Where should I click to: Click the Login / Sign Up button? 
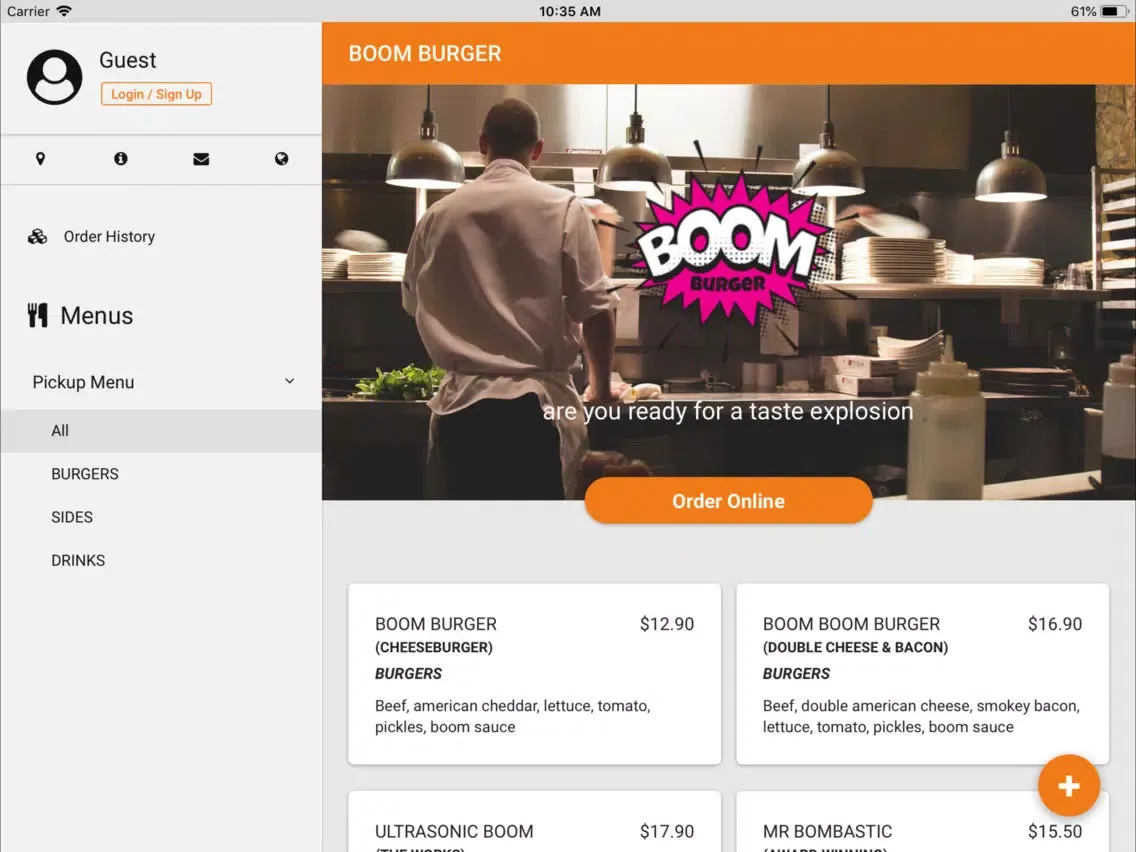(156, 94)
